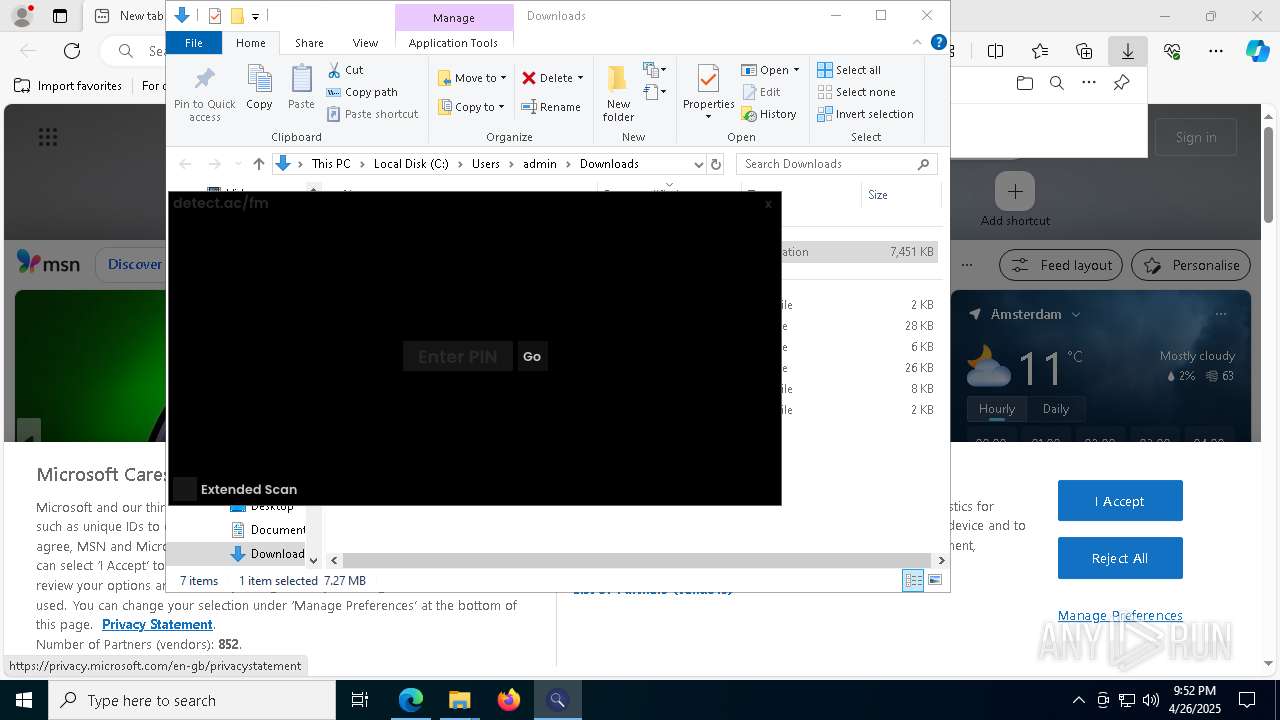The height and width of the screenshot is (720, 1280).
Task: Click the Personalise button on MSN
Action: pyautogui.click(x=1191, y=265)
